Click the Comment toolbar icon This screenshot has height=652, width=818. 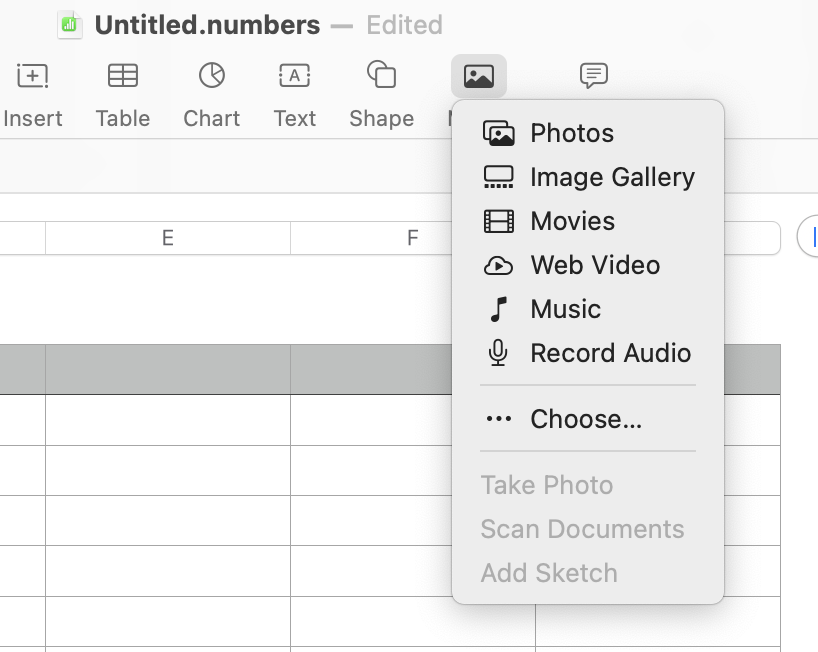point(594,76)
